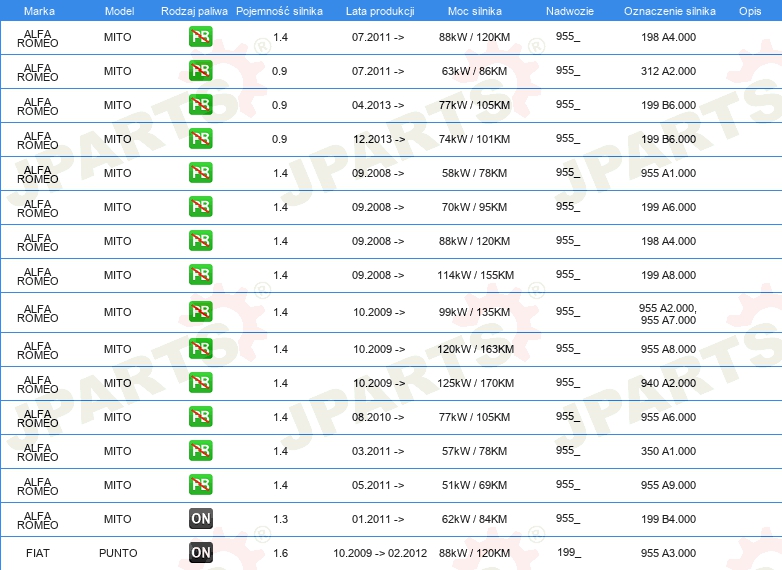The image size is (782, 570).
Task: Click the petrol fuel icon in the 74kW / 101KM row
Action: (x=200, y=139)
